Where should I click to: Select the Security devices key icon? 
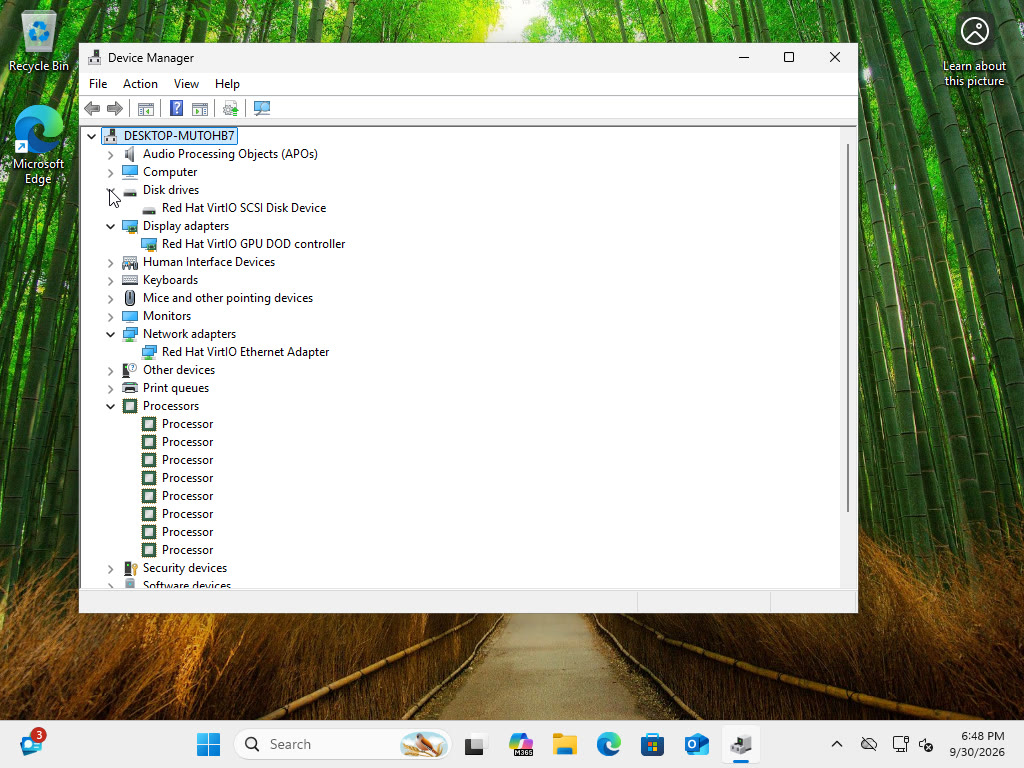[x=130, y=568]
